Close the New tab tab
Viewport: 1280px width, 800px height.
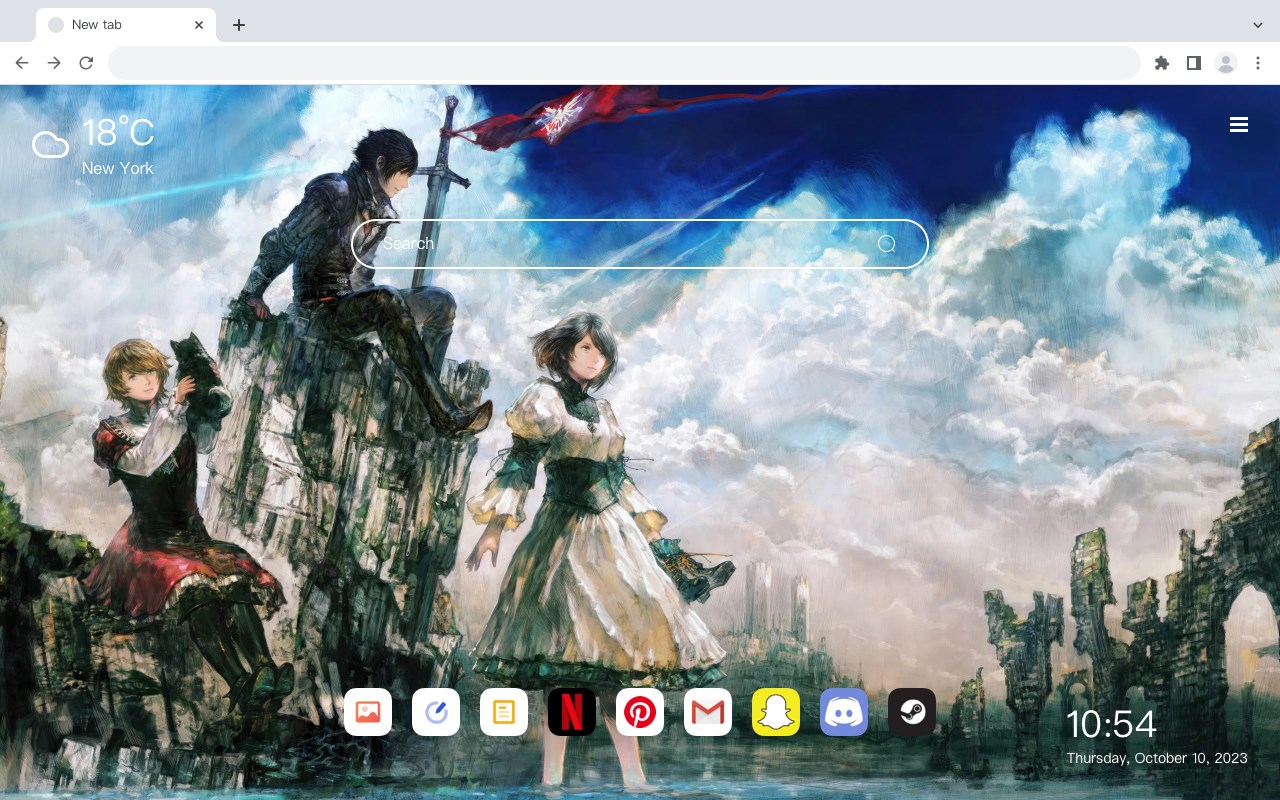point(199,25)
